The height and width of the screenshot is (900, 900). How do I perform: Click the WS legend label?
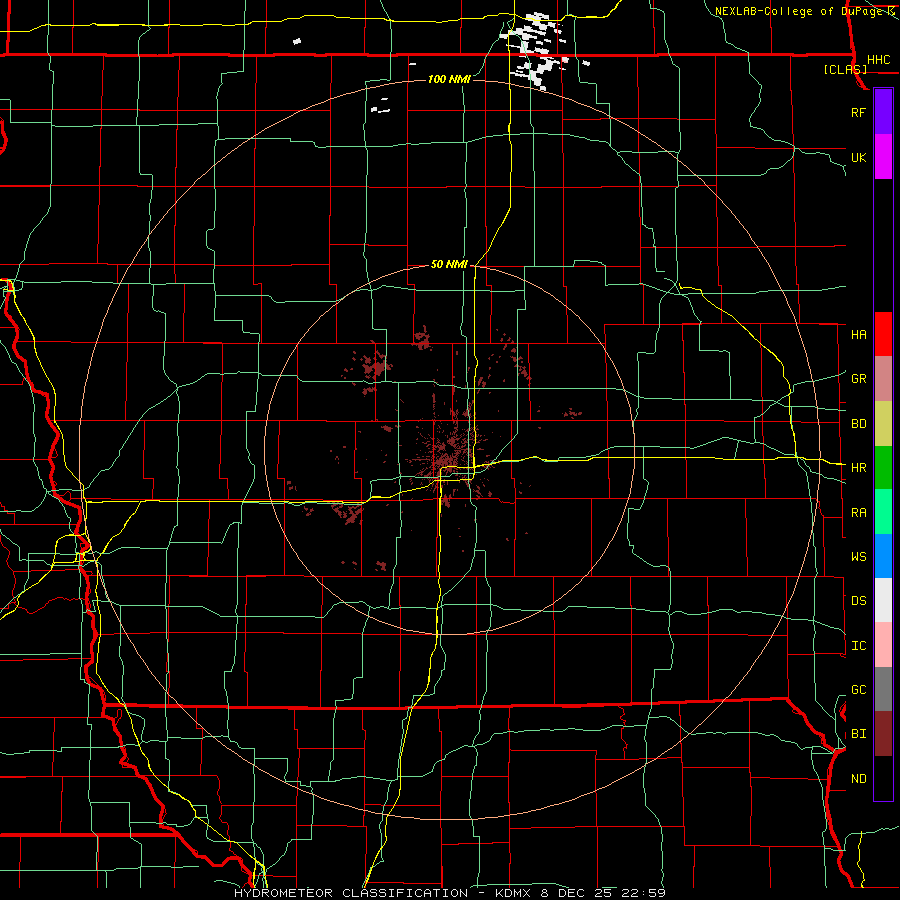(x=858, y=556)
